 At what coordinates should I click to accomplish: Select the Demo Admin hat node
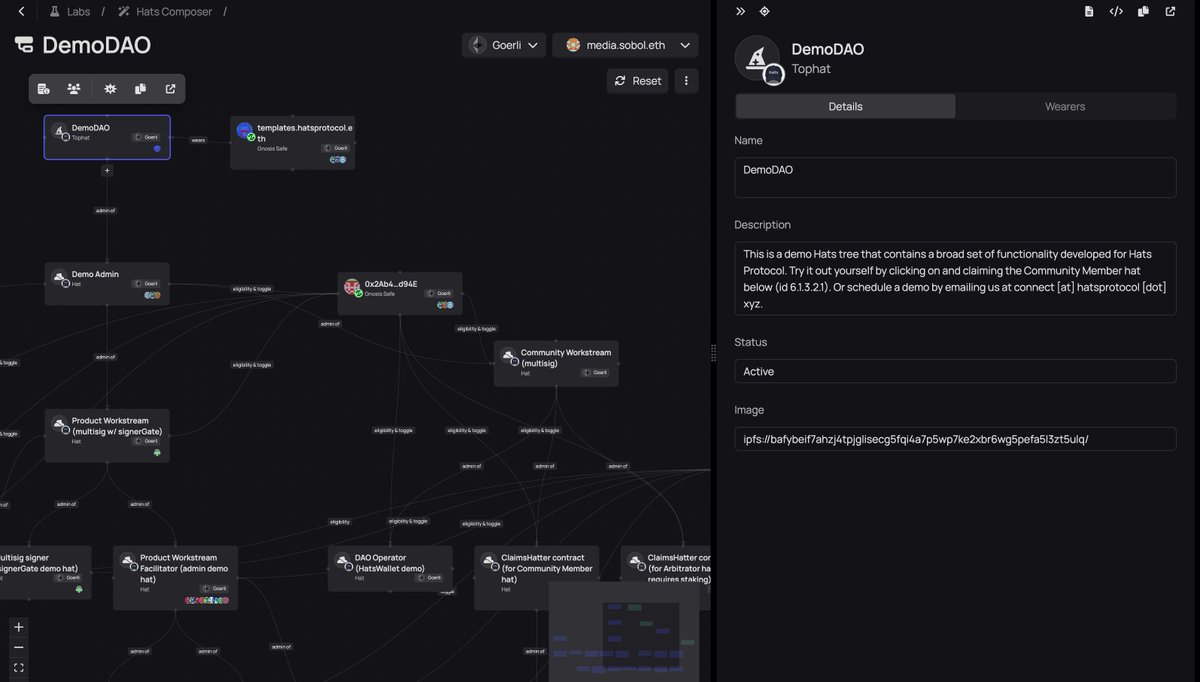pos(107,284)
